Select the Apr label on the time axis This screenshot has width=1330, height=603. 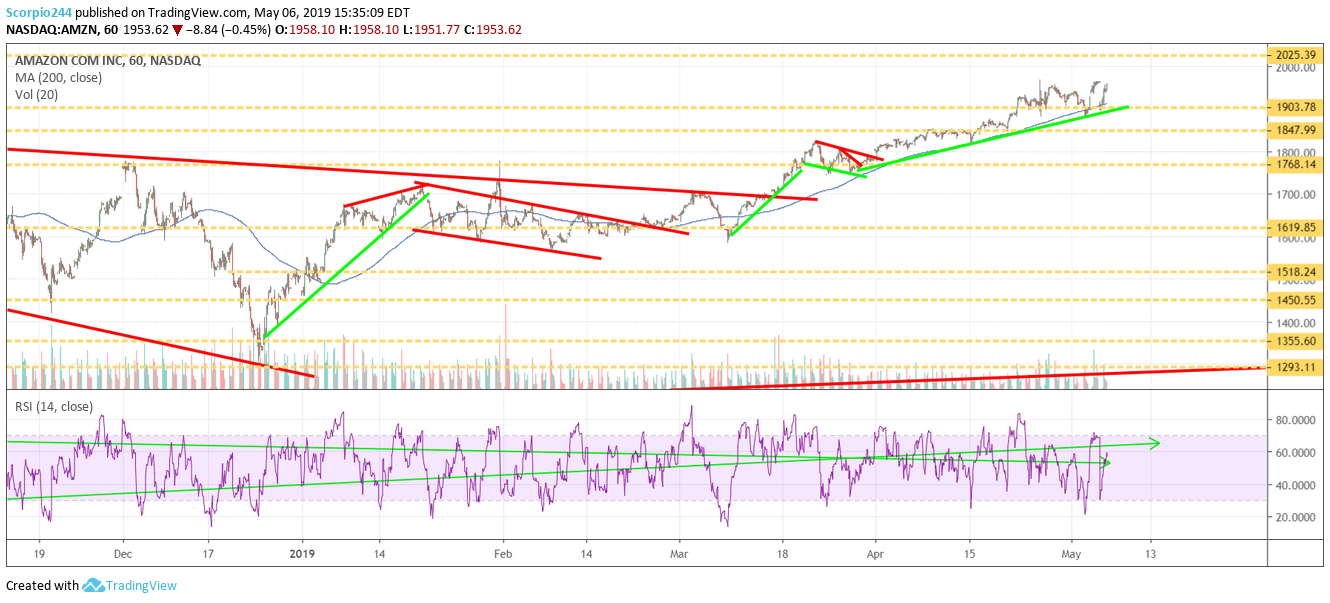[876, 552]
